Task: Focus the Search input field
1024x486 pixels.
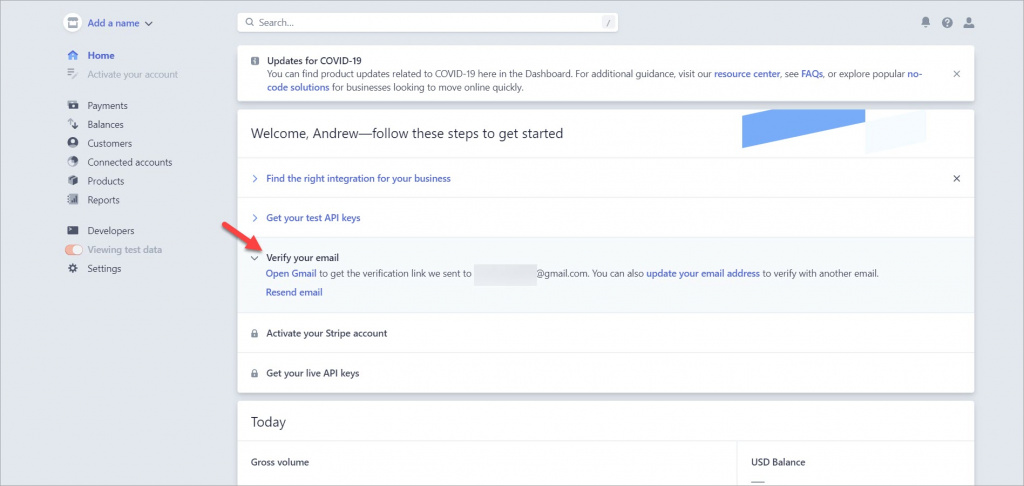Action: (x=428, y=22)
